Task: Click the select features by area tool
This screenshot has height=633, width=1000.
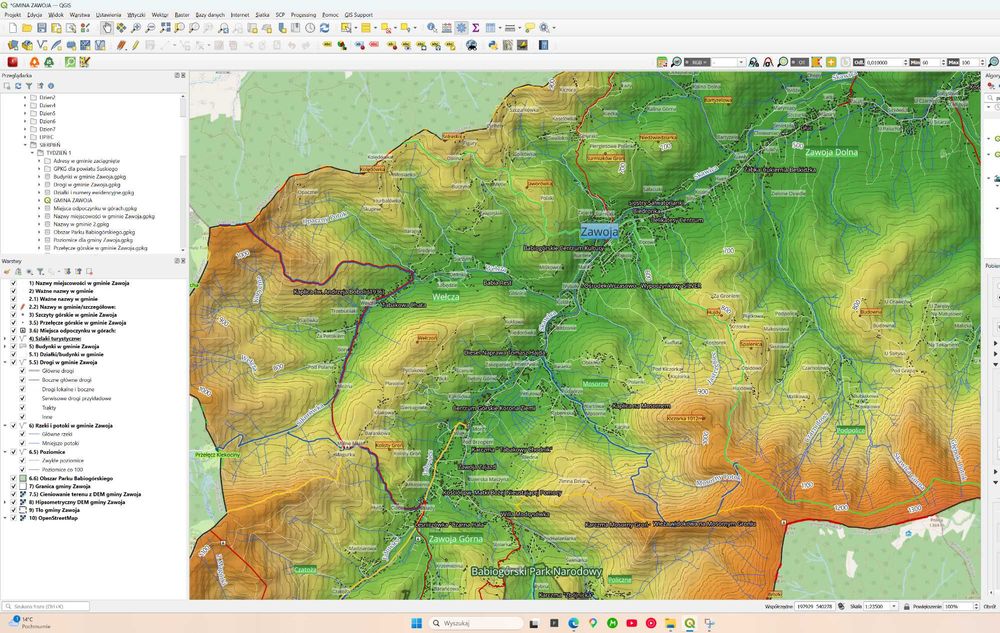Action: pos(346,28)
